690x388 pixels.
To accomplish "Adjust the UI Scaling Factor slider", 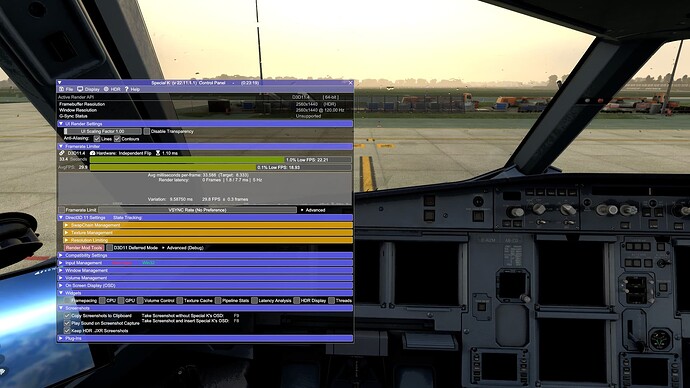I will tap(103, 132).
